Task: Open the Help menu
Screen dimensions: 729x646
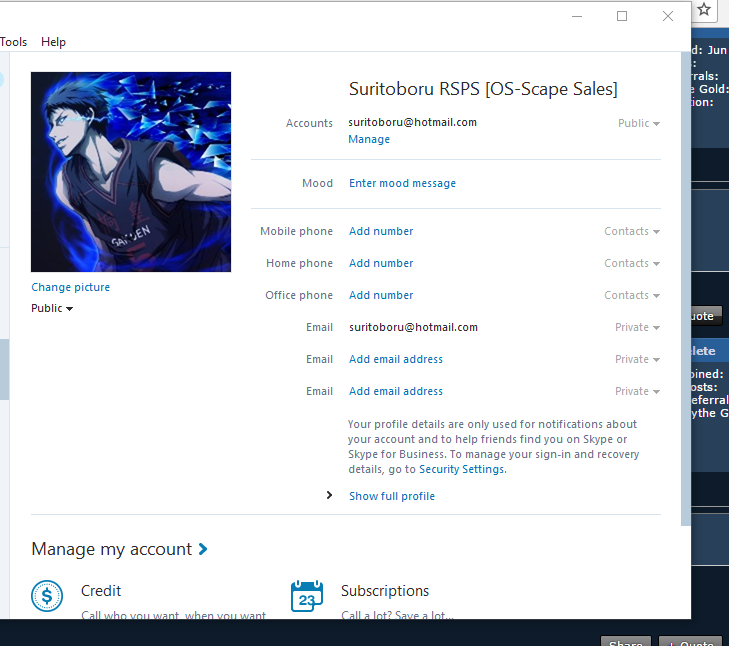Action: pos(53,42)
